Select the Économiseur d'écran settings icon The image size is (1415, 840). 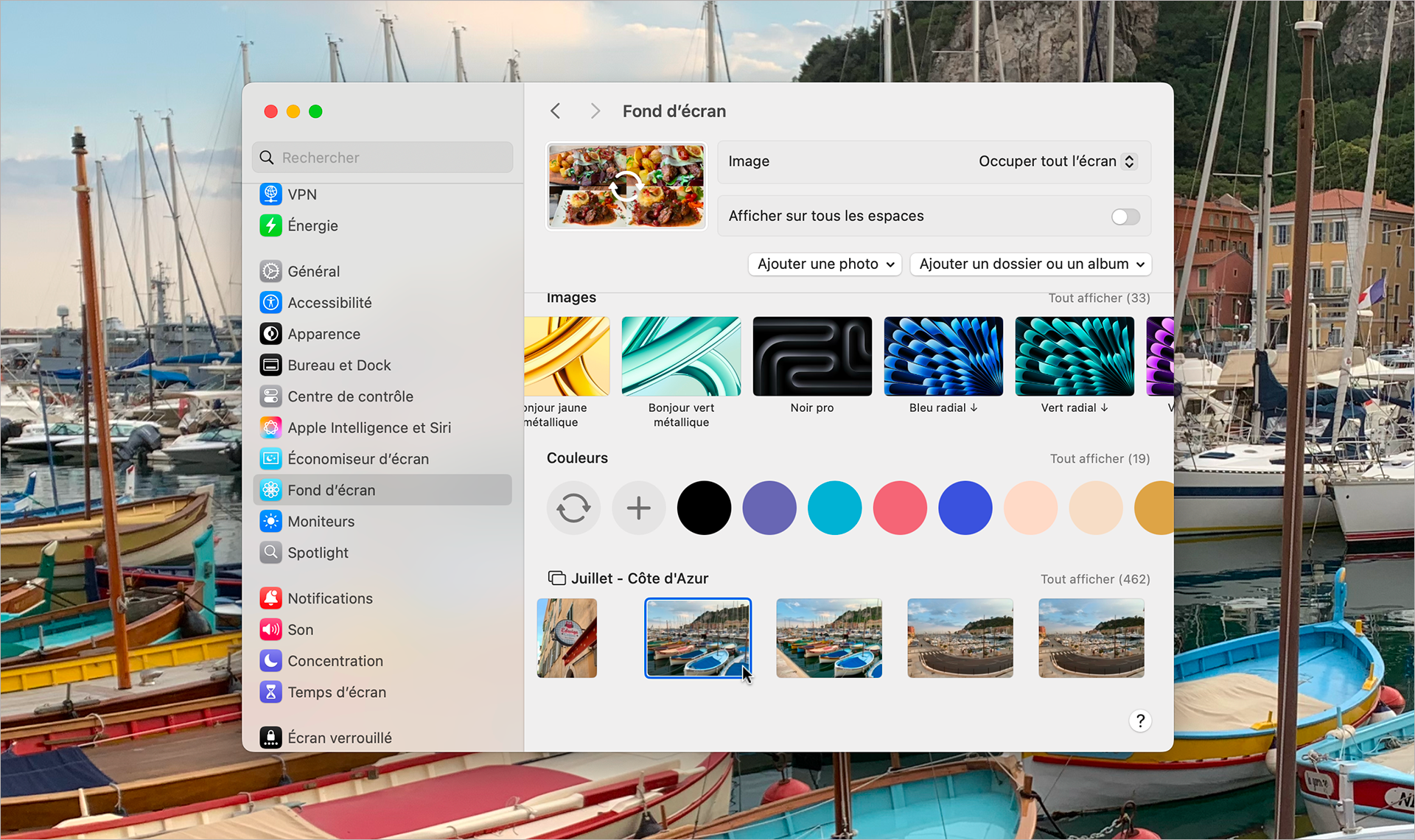point(270,458)
